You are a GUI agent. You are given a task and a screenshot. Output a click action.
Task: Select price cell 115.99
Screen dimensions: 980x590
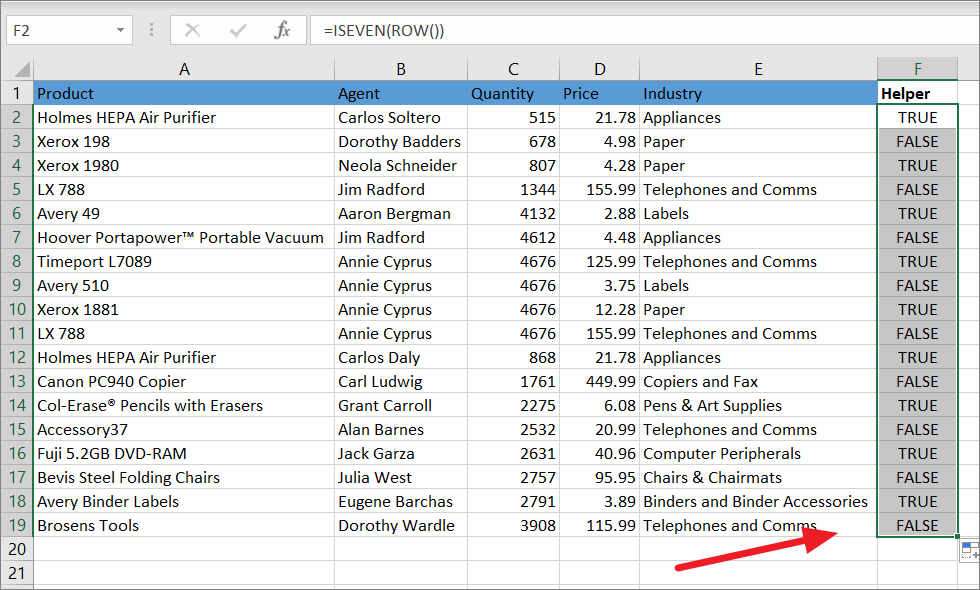coord(599,526)
